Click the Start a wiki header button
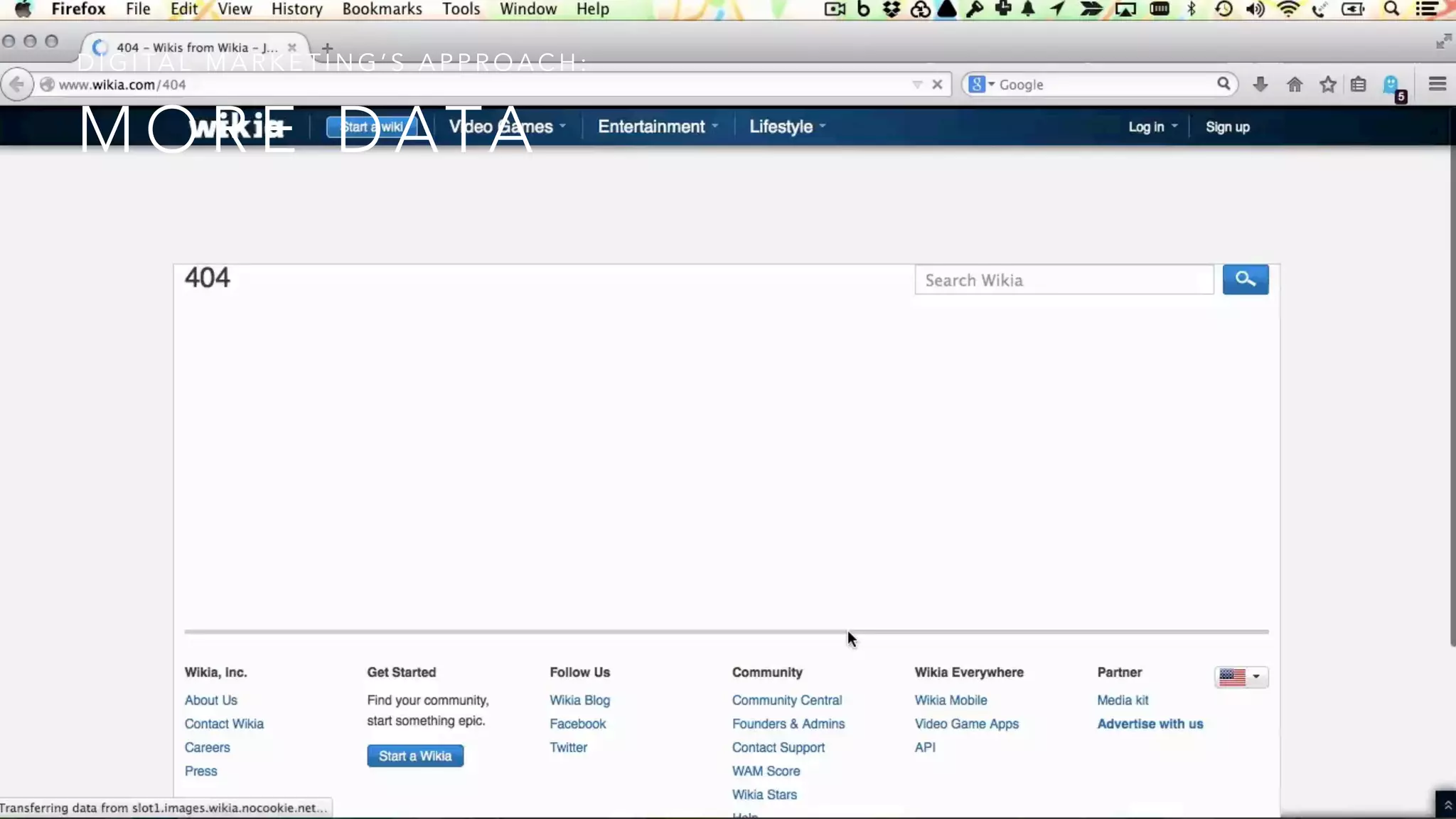Image resolution: width=1456 pixels, height=819 pixels. click(x=373, y=127)
